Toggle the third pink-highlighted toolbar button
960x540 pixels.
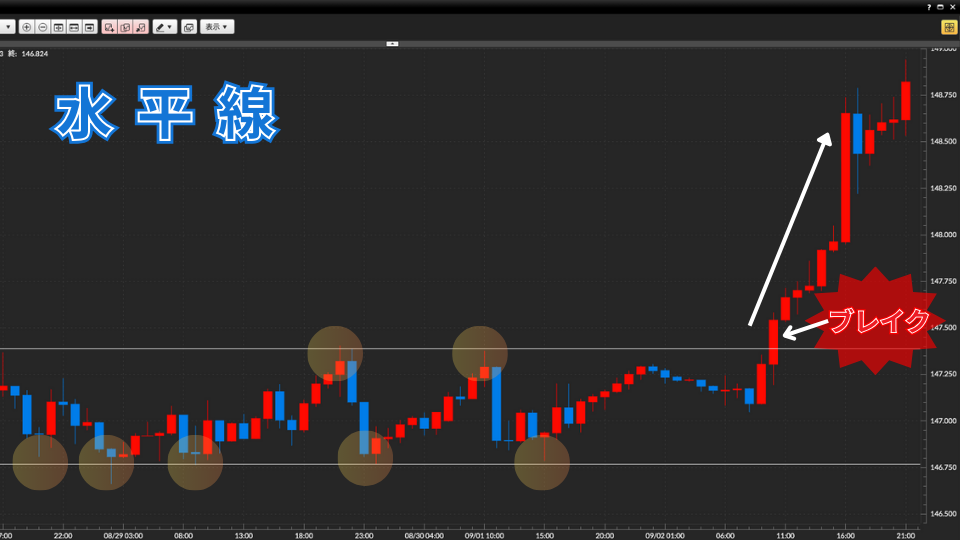coord(141,27)
